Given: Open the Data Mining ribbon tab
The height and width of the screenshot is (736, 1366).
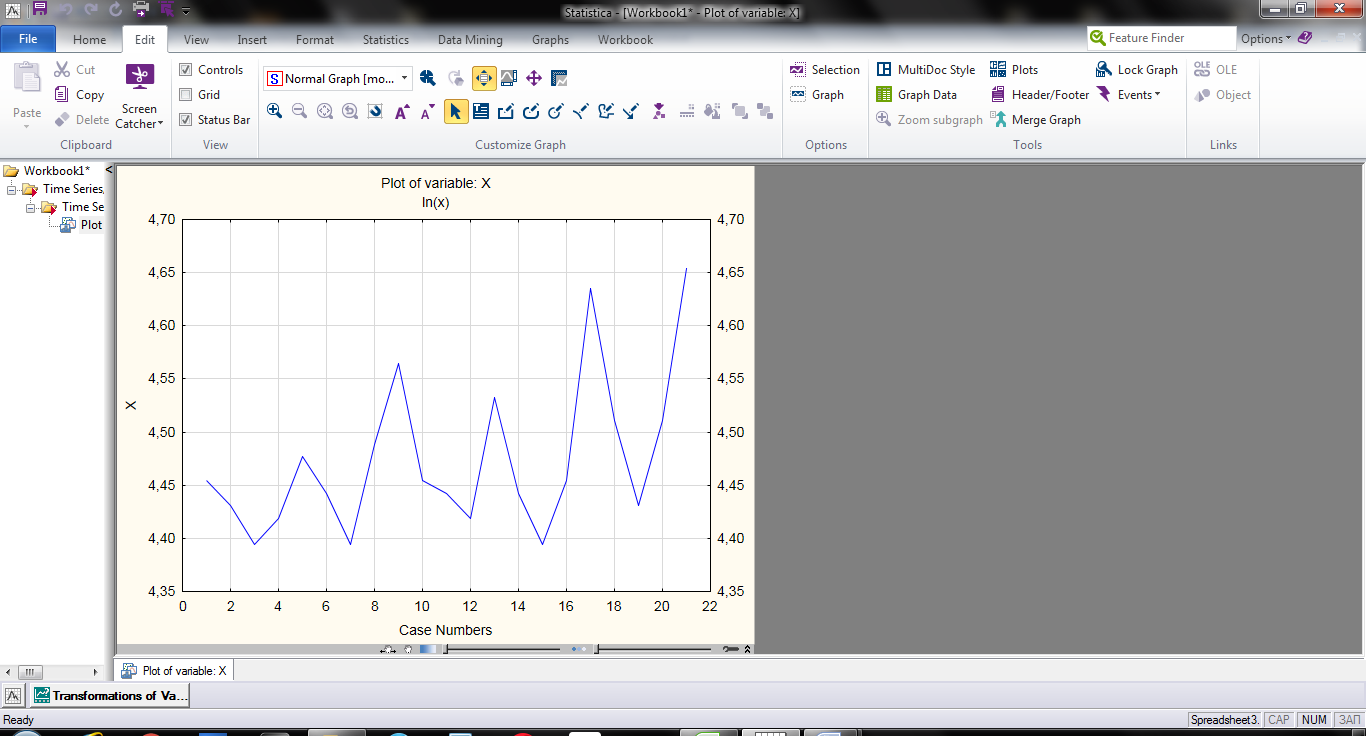Looking at the screenshot, I should pos(470,40).
